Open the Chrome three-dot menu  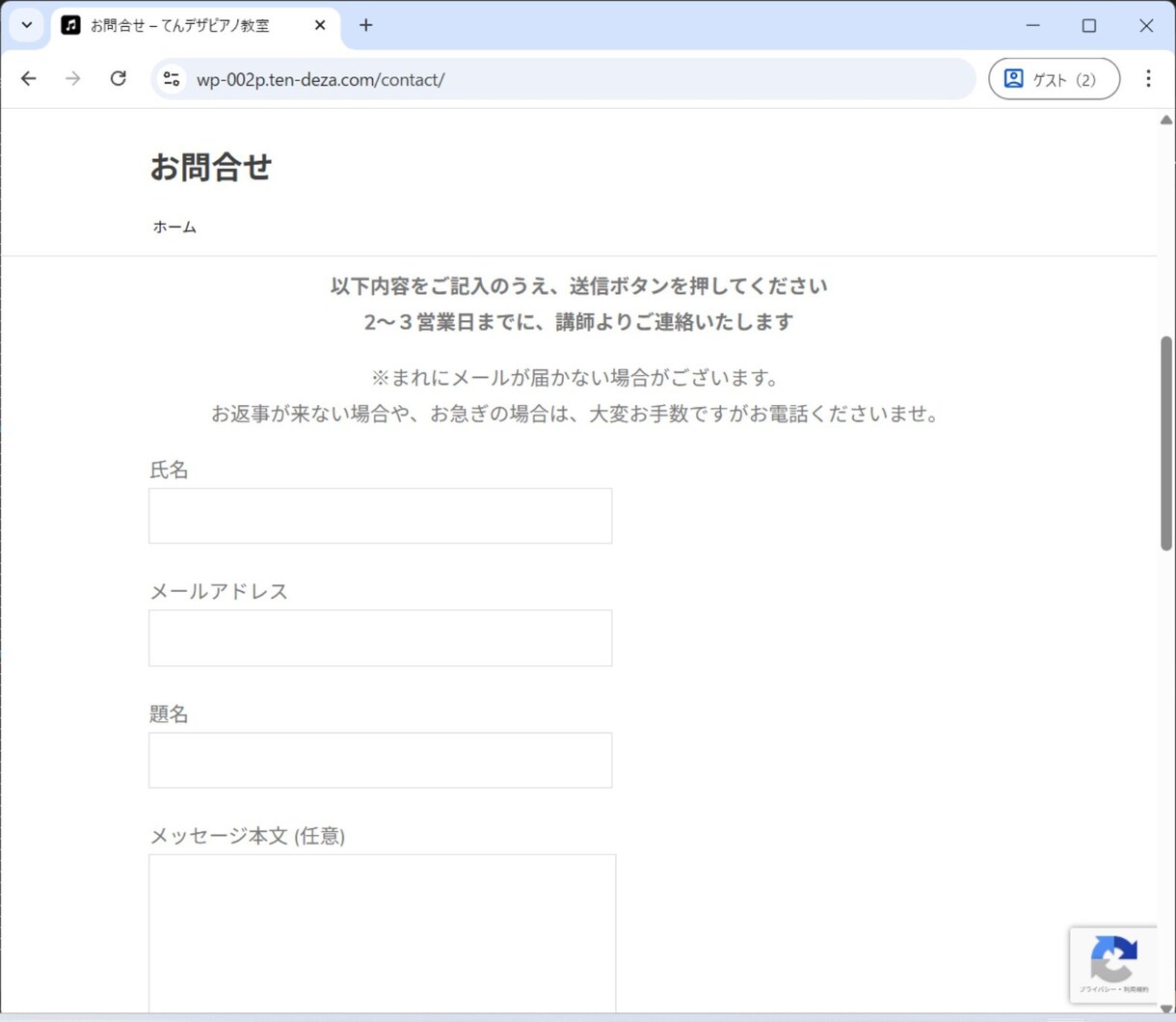(x=1148, y=79)
